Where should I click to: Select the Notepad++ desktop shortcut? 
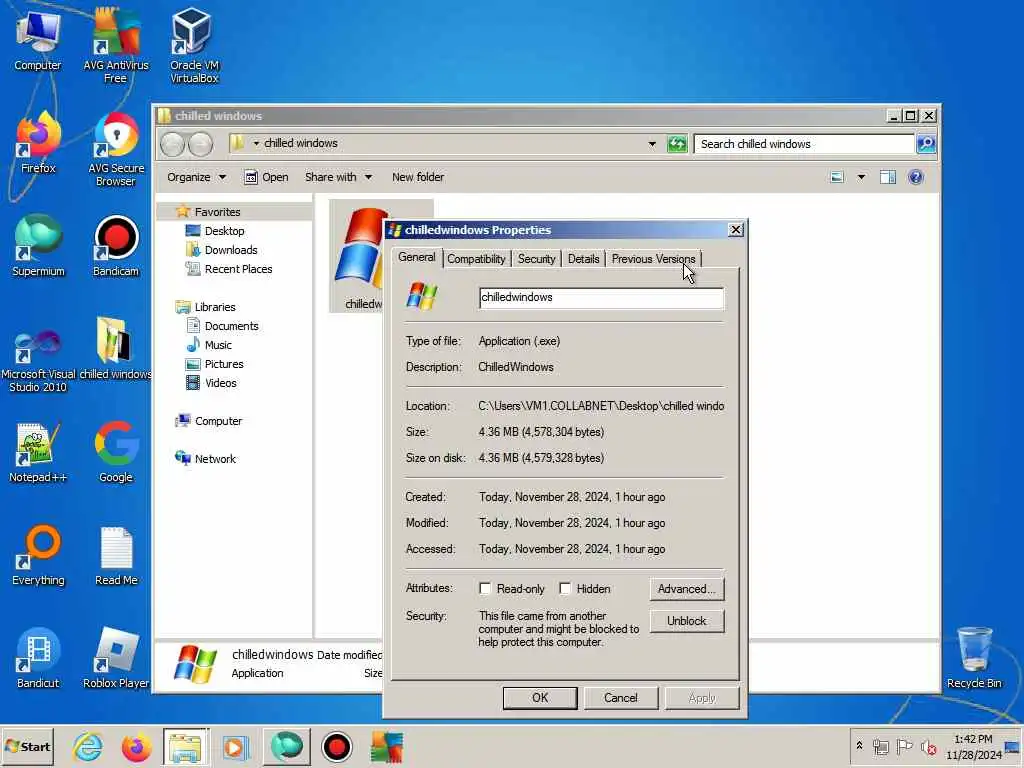coord(38,452)
